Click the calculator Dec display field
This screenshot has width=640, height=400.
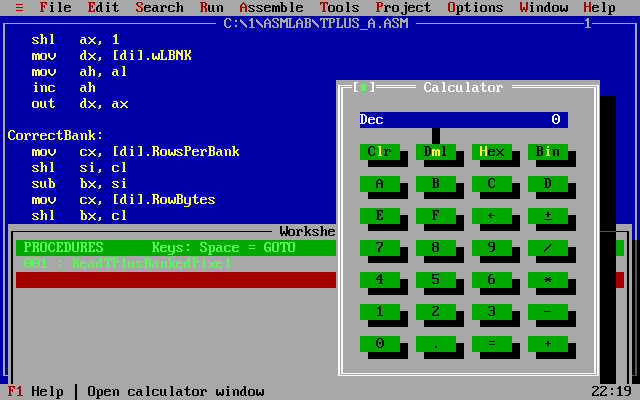pyautogui.click(x=464, y=120)
